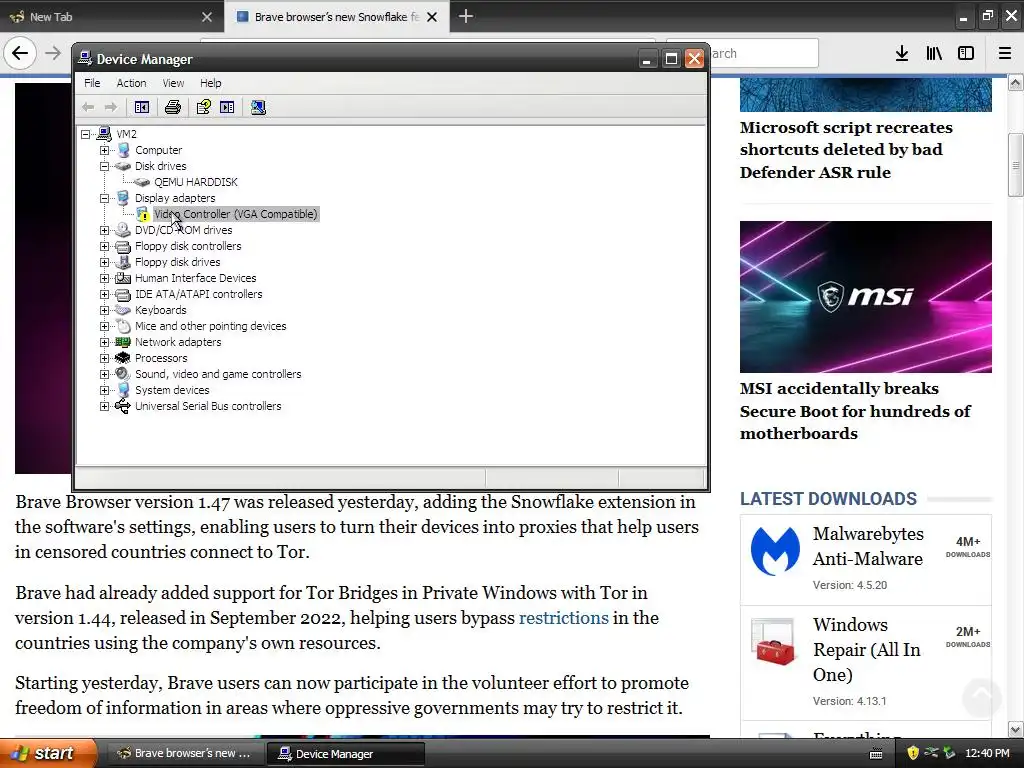The width and height of the screenshot is (1024, 768).
Task: Open Microsoft script recreates shortcuts article link
Action: pos(846,150)
